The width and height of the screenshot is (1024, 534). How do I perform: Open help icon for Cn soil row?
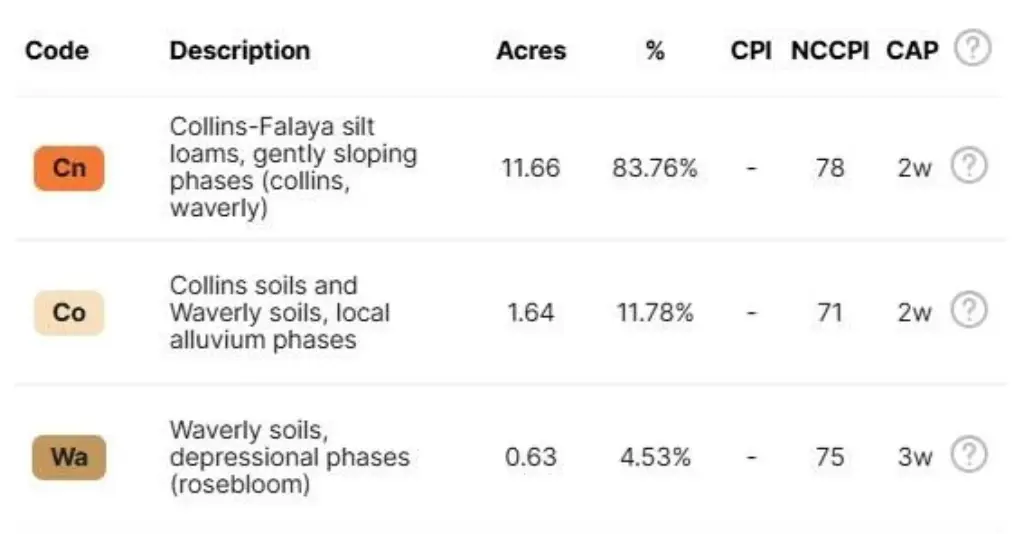[x=968, y=167]
